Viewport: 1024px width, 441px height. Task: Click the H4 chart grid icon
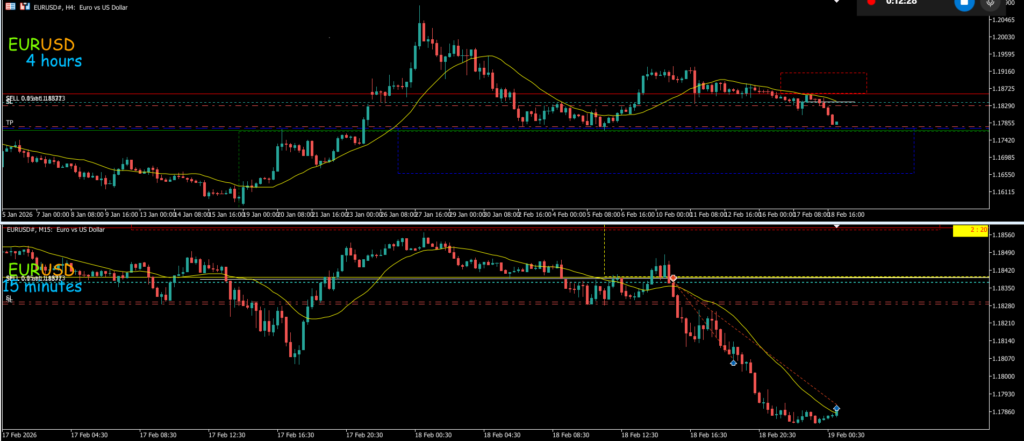click(x=10, y=5)
